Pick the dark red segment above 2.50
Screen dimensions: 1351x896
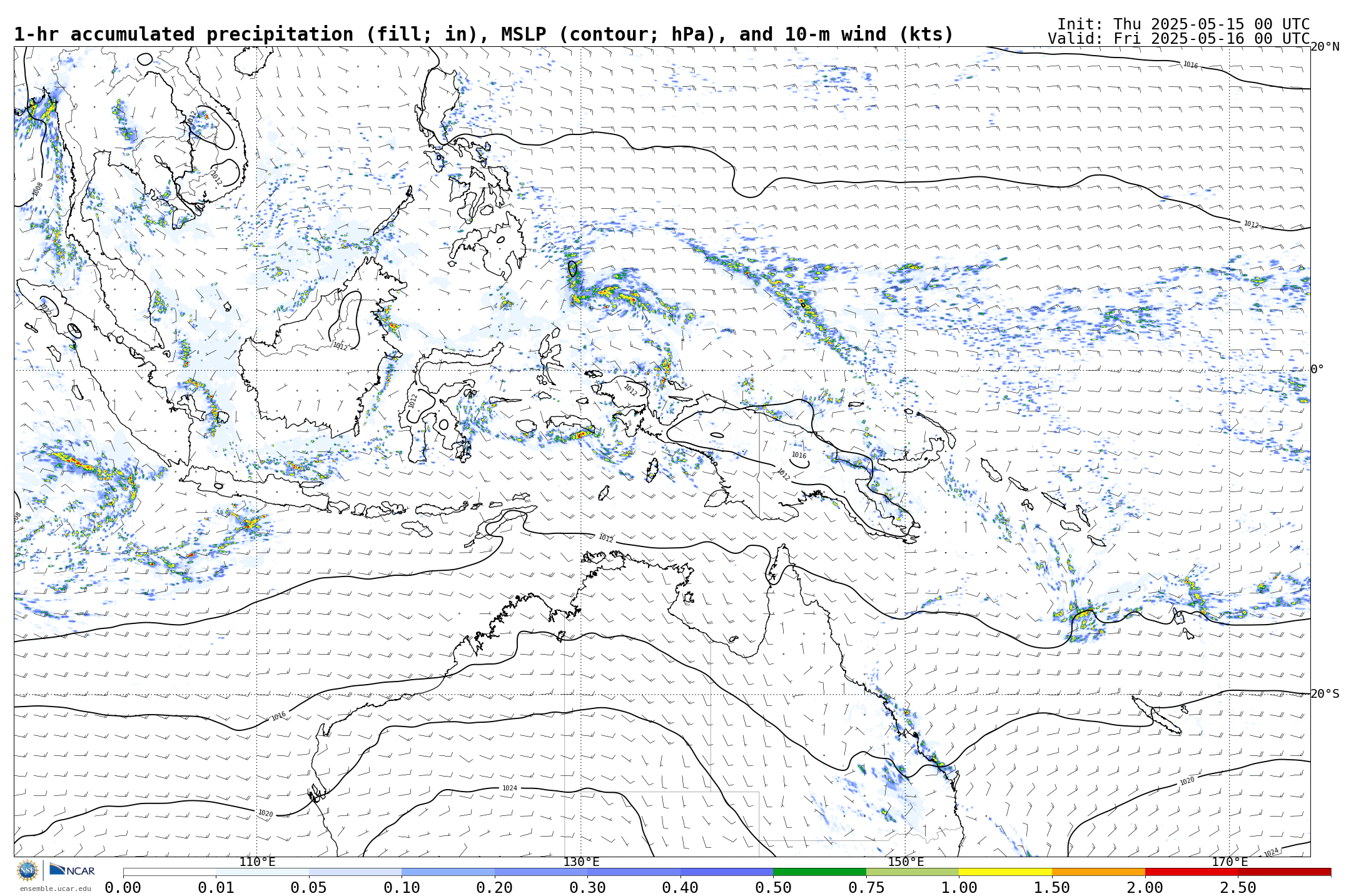point(1284,872)
